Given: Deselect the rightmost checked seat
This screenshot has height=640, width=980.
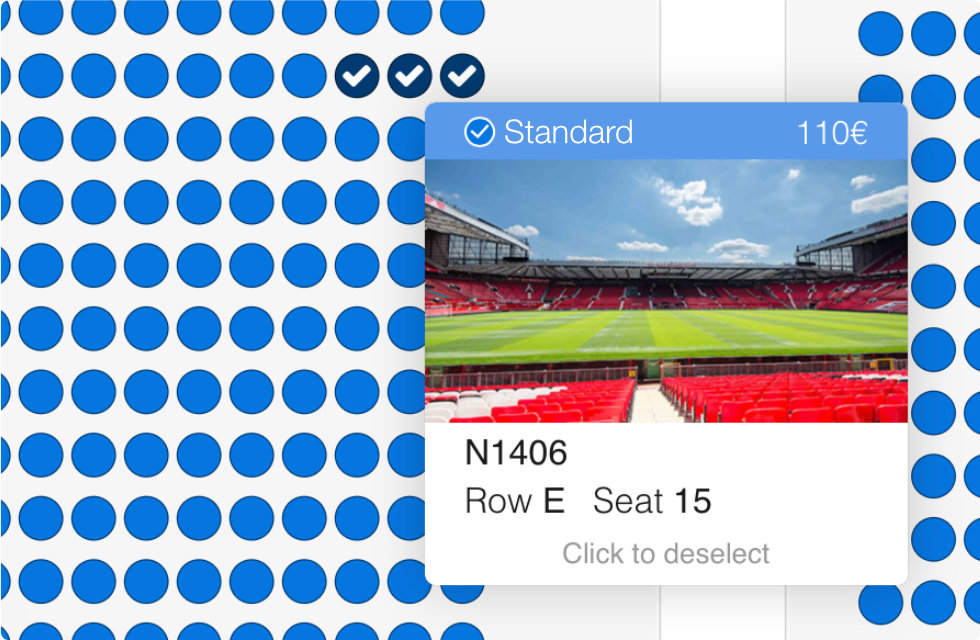Looking at the screenshot, I should tap(462, 74).
